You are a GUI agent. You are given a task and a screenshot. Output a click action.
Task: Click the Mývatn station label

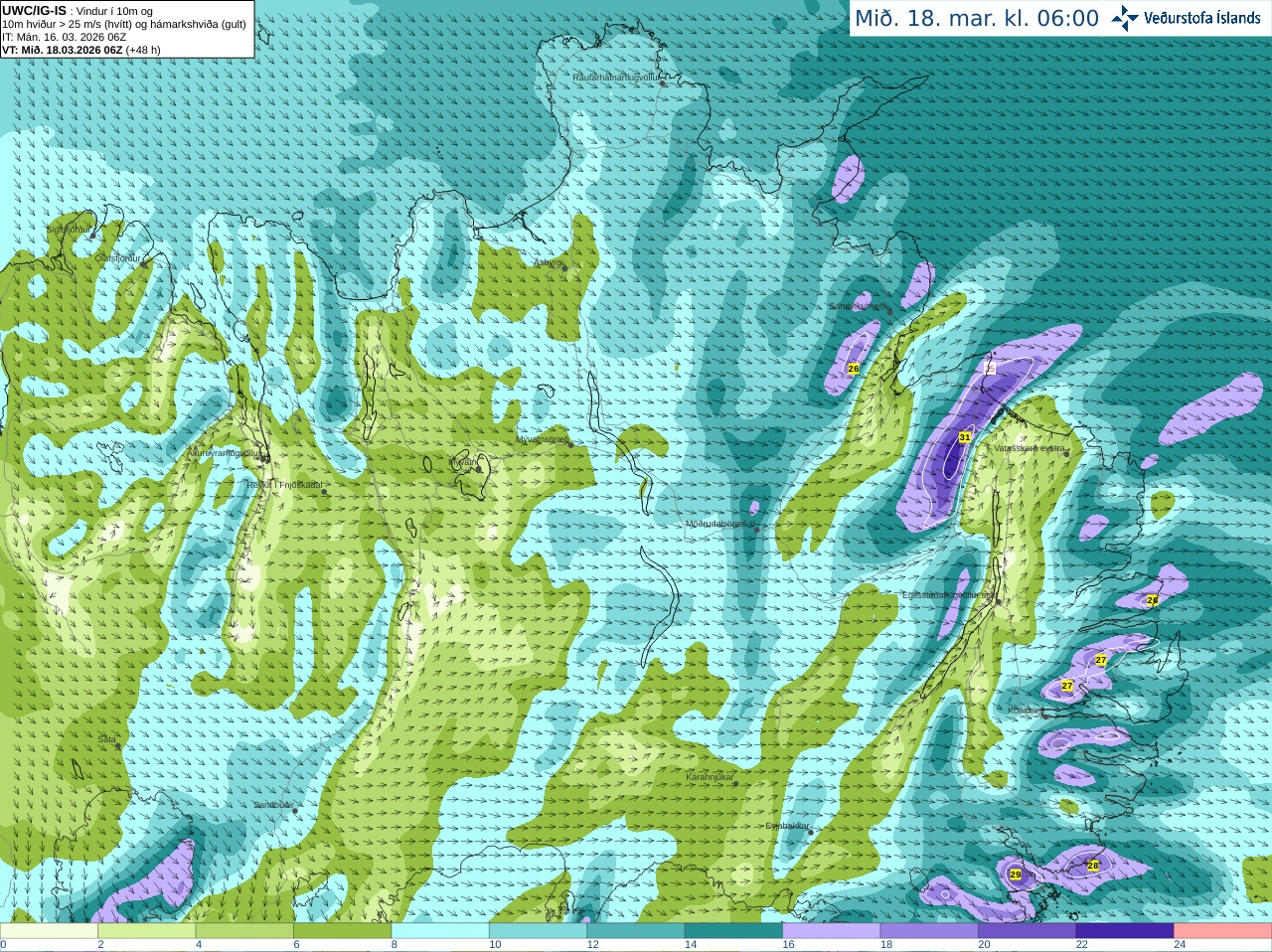click(x=463, y=462)
